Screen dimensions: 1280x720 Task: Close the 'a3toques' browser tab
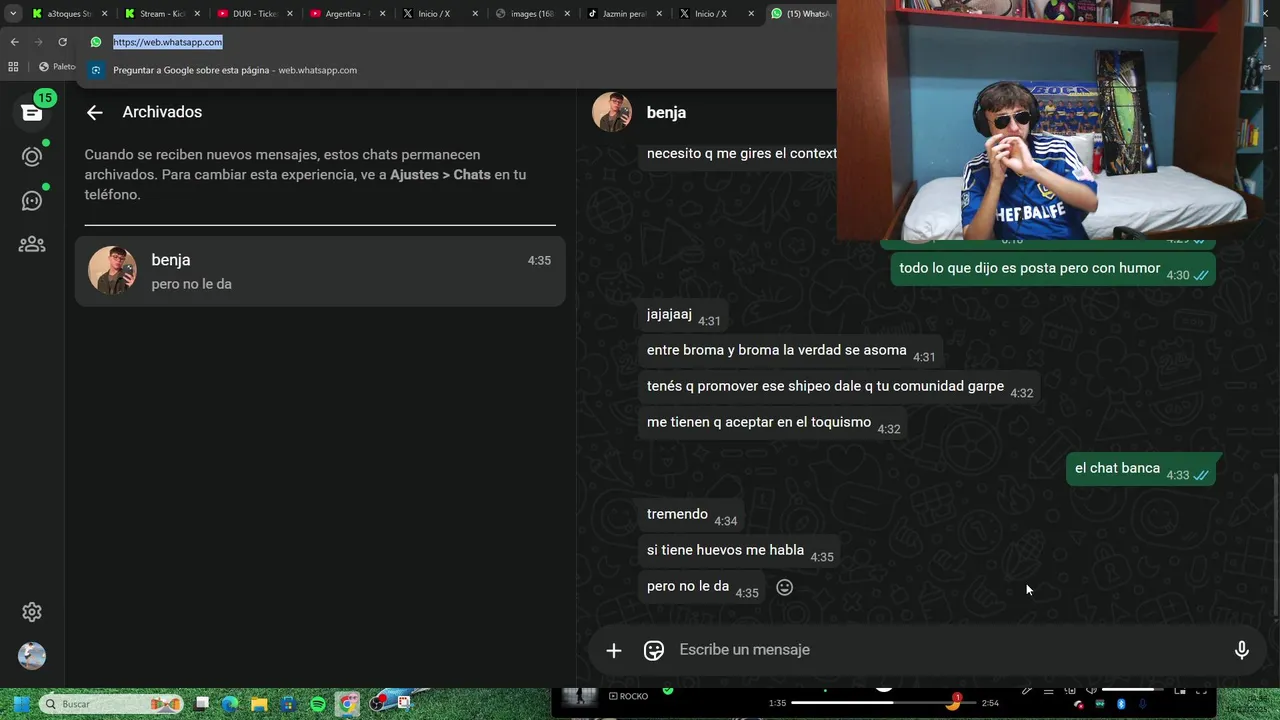click(x=105, y=14)
